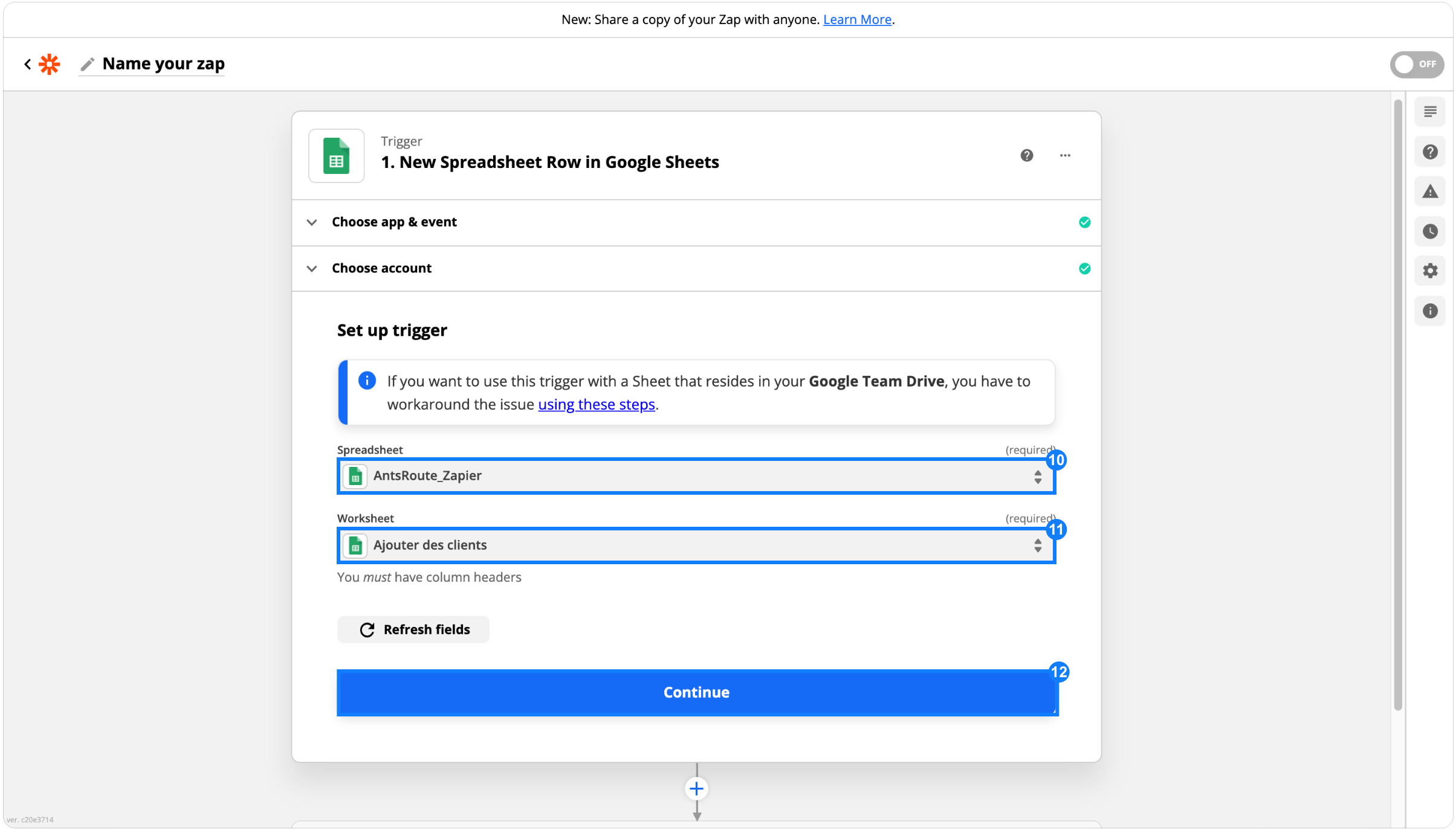
Task: Click the Spreadsheet field's up-down arrows
Action: point(1037,477)
